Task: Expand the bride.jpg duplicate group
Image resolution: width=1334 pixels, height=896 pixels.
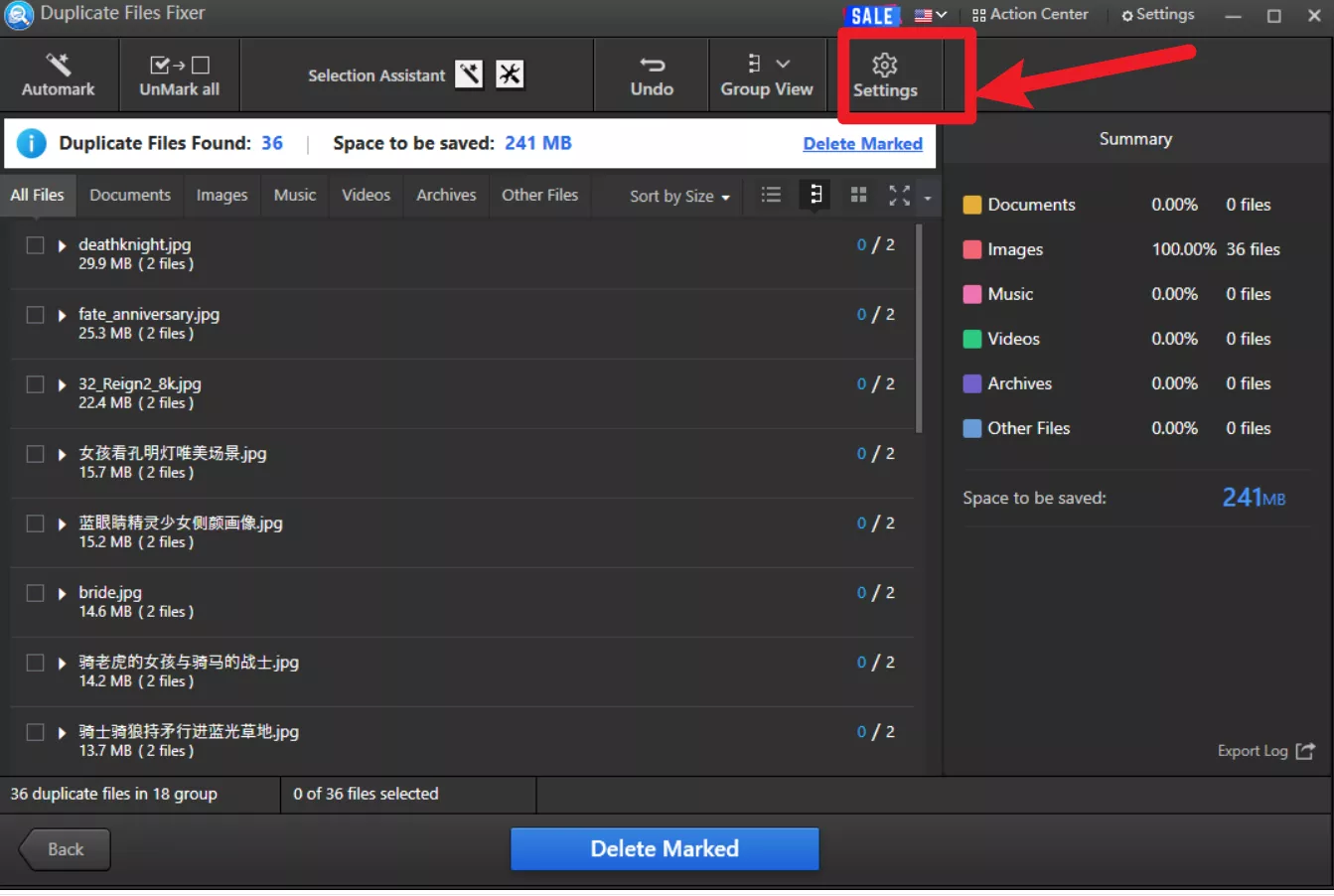Action: coord(62,593)
